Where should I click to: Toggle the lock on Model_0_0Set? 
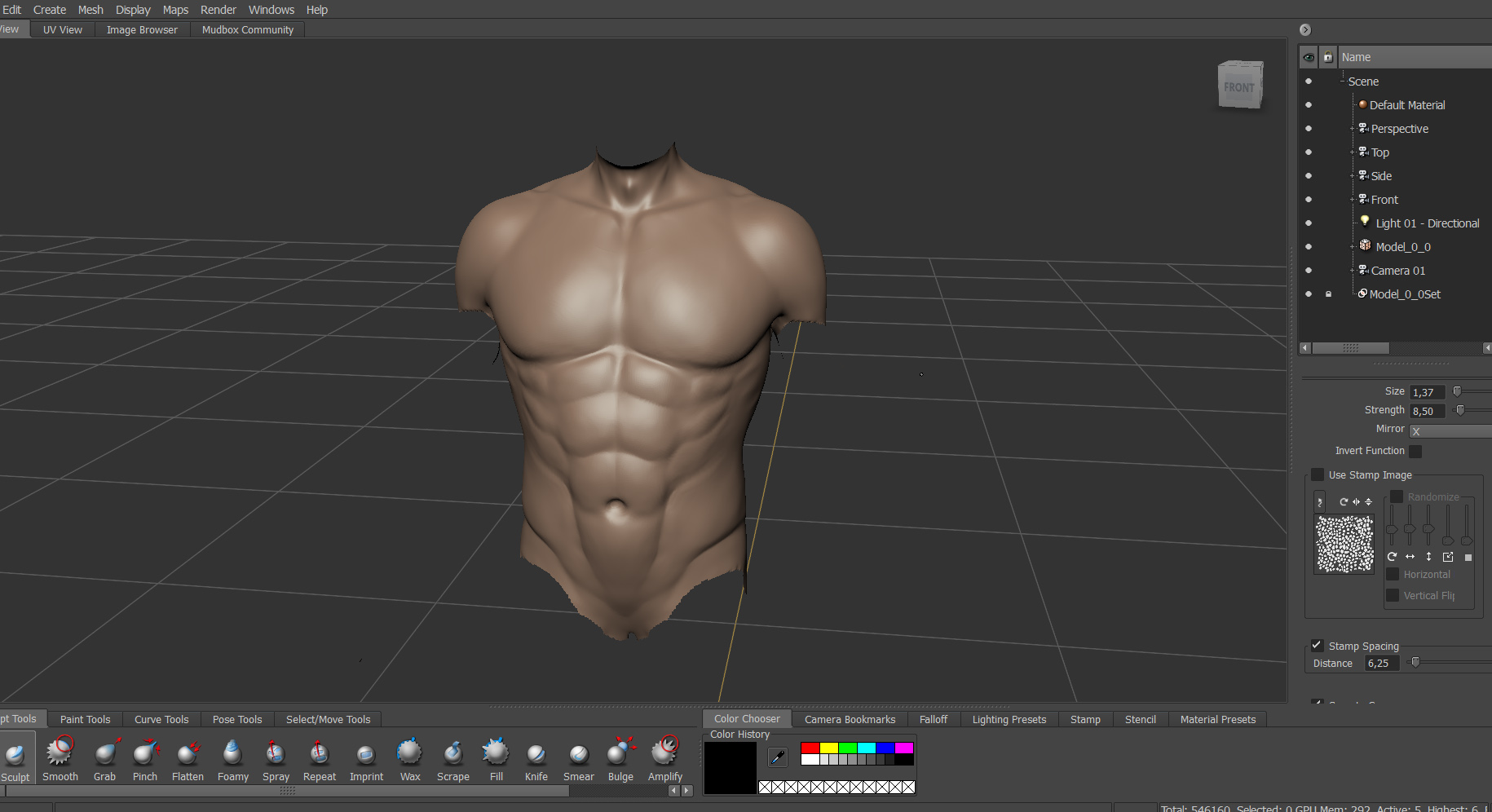(x=1328, y=294)
